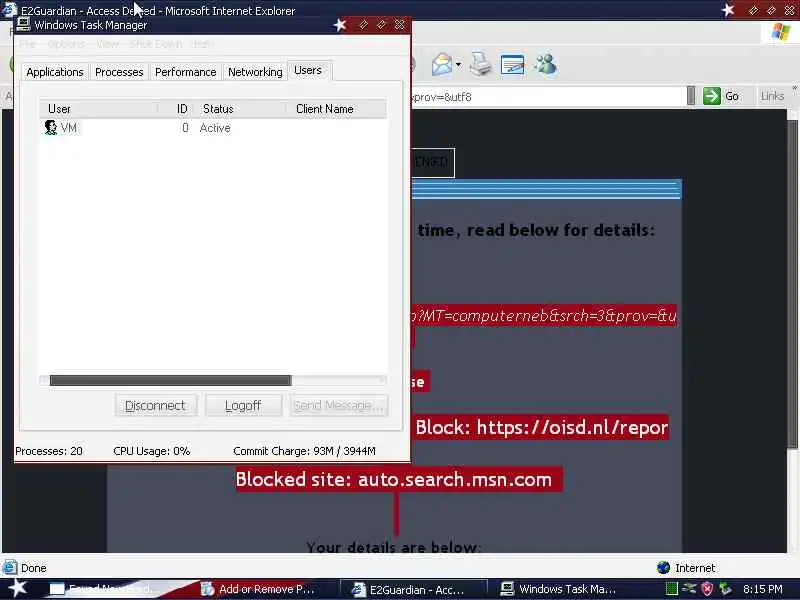Click the 'Block: https://oisd.nl/repor' text
The height and width of the screenshot is (600, 800).
pos(541,428)
